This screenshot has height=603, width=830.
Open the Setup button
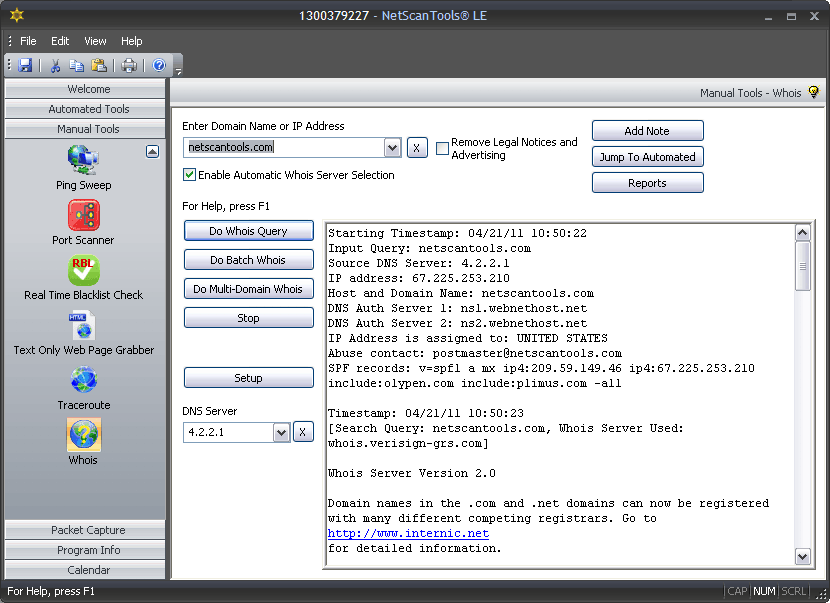248,378
